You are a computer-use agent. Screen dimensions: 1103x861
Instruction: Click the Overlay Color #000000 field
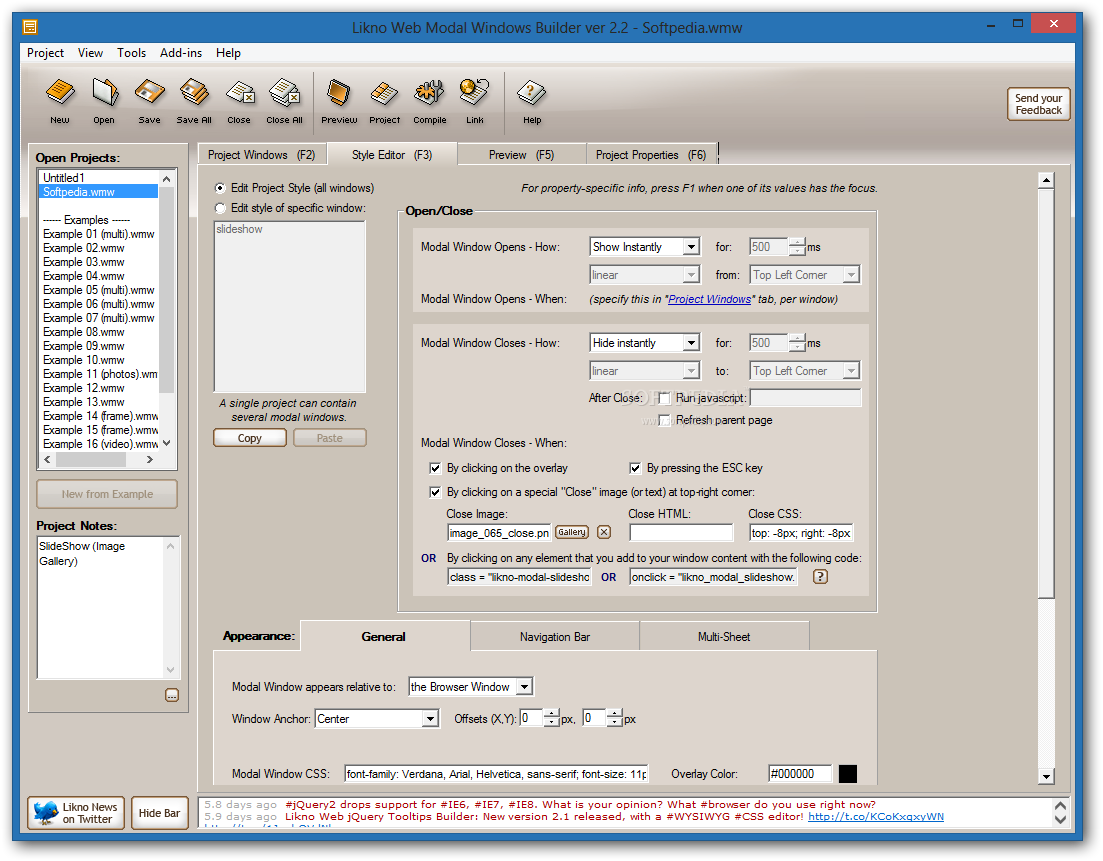(x=800, y=774)
